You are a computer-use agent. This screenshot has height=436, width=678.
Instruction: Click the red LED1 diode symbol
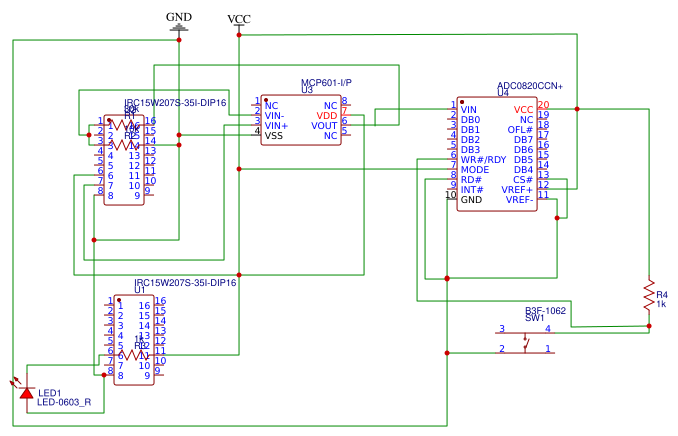(x=27, y=393)
